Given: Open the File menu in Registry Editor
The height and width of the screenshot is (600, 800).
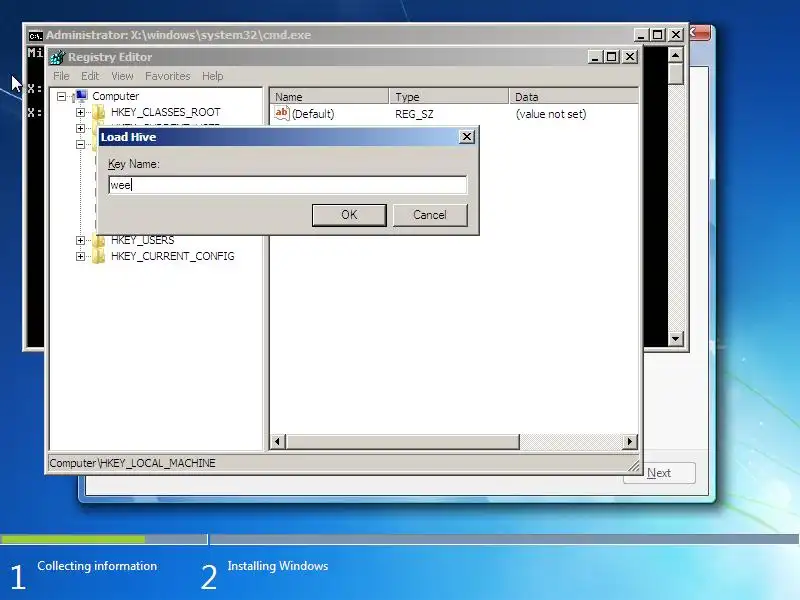Looking at the screenshot, I should (x=61, y=76).
